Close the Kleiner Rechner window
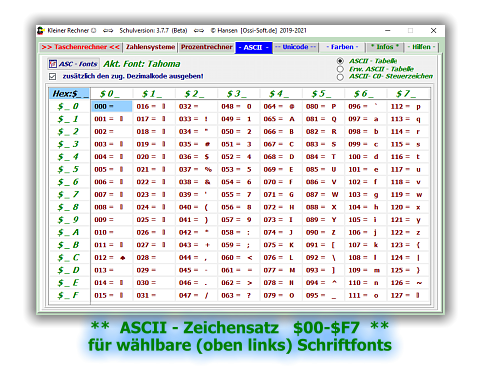 433,31
